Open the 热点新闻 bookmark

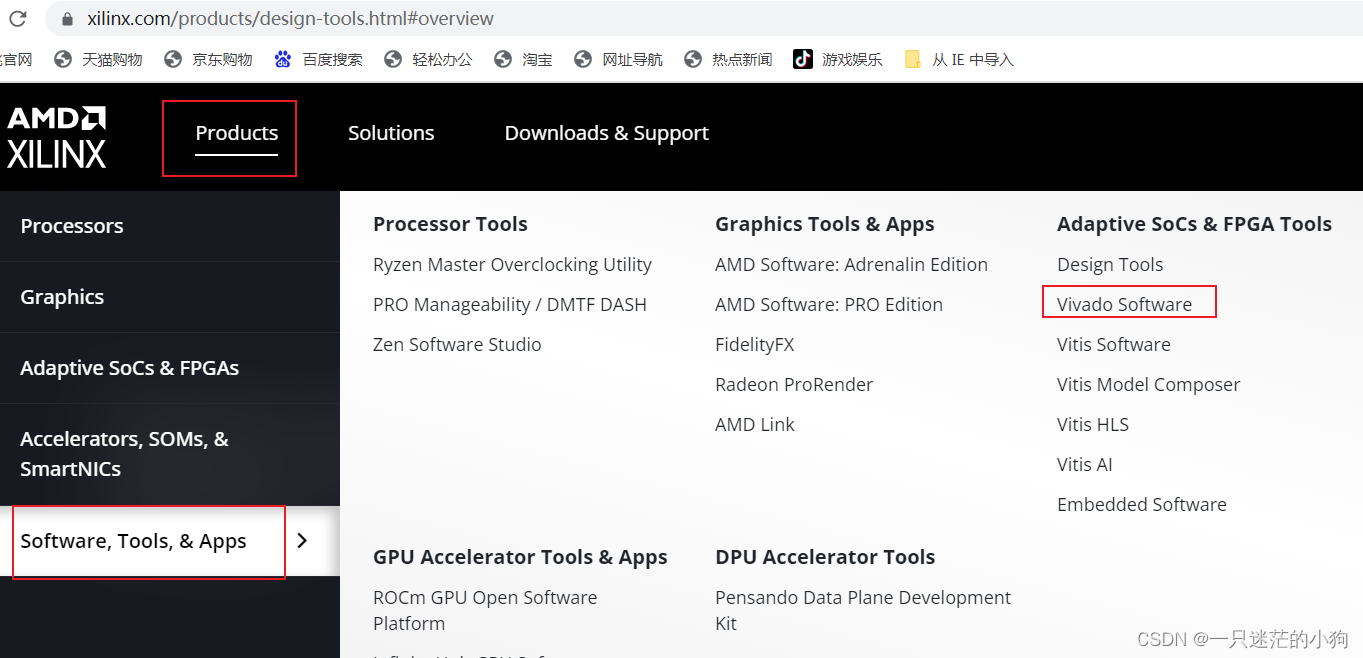coord(728,59)
